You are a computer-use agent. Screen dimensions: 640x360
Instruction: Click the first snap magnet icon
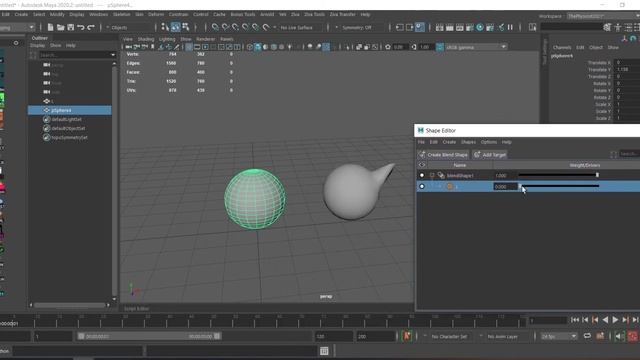tap(215, 27)
